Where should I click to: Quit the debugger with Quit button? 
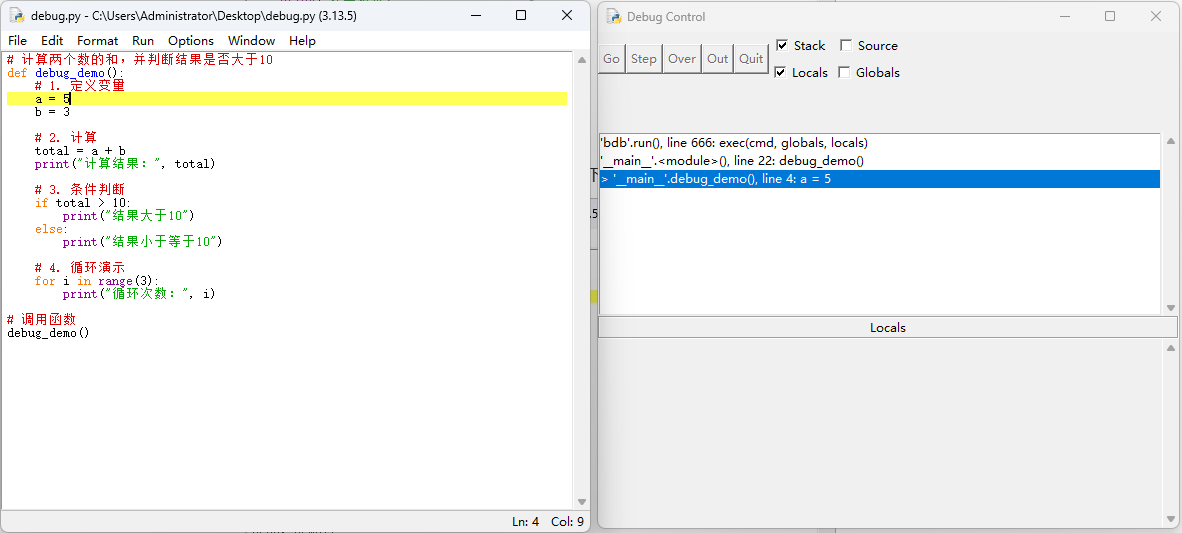tap(751, 59)
